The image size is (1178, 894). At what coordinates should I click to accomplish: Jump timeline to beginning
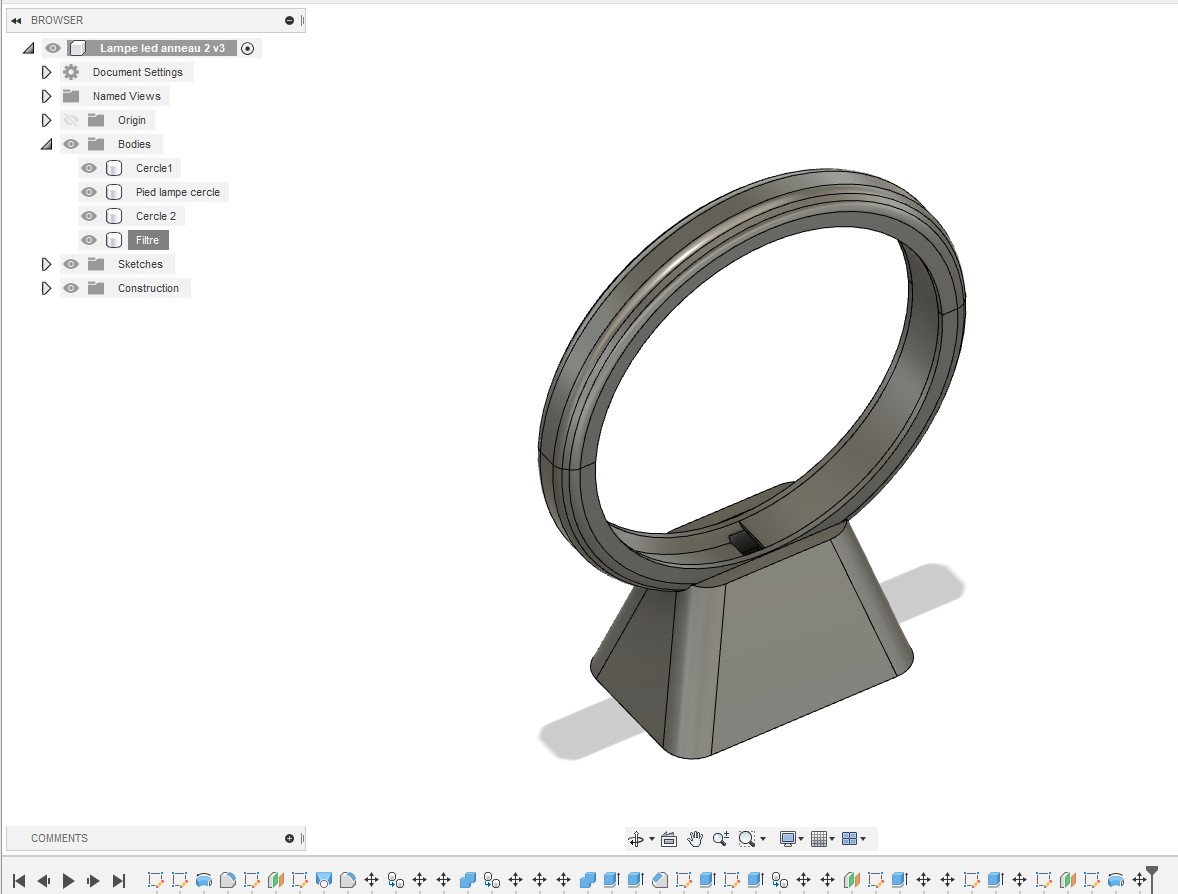pos(20,880)
